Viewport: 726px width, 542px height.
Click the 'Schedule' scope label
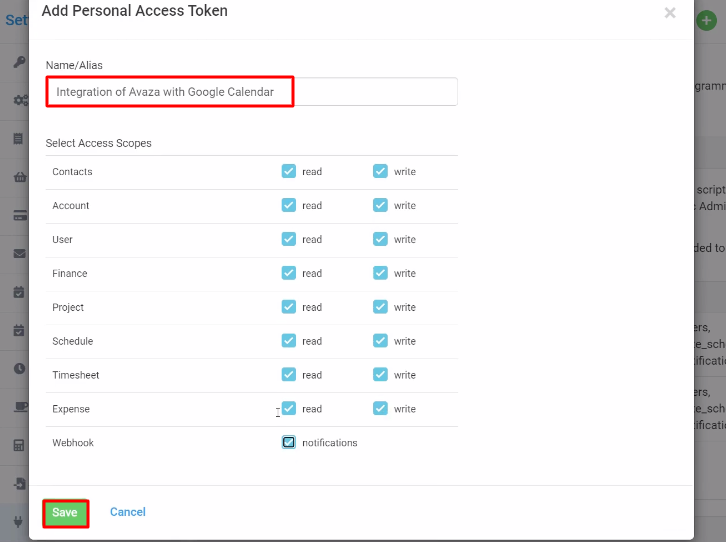(73, 341)
